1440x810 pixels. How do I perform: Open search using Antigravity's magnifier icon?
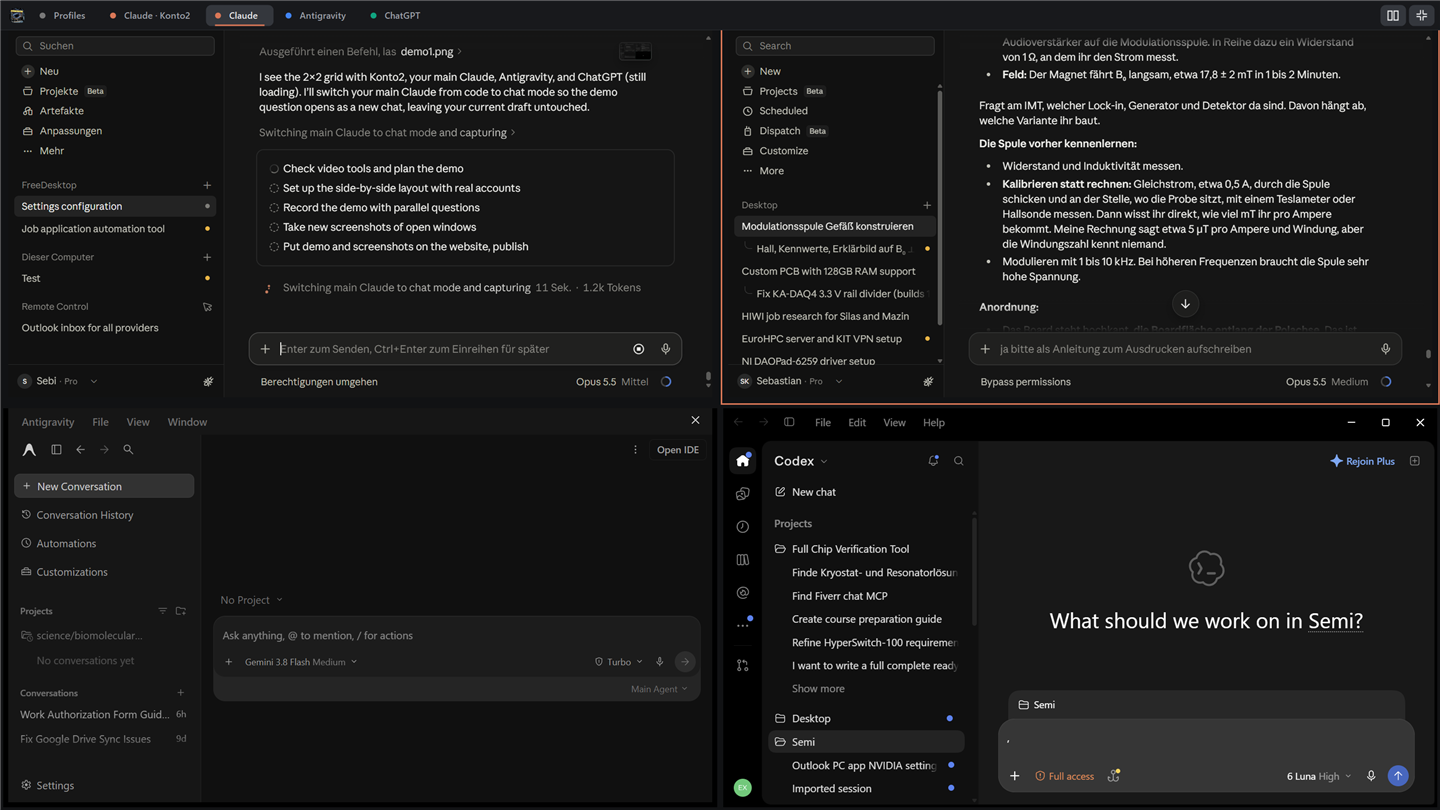pyautogui.click(x=128, y=450)
